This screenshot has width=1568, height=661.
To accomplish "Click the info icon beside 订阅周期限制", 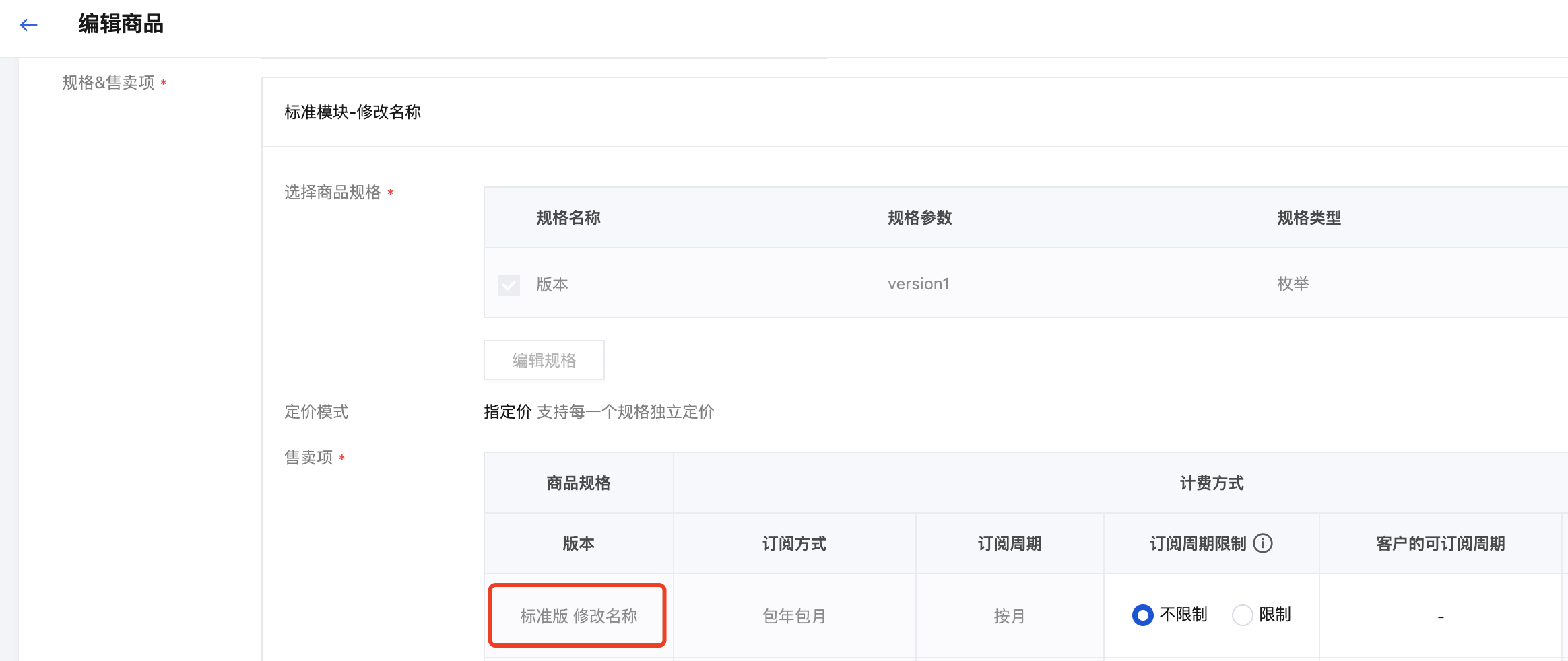I will point(1263,543).
